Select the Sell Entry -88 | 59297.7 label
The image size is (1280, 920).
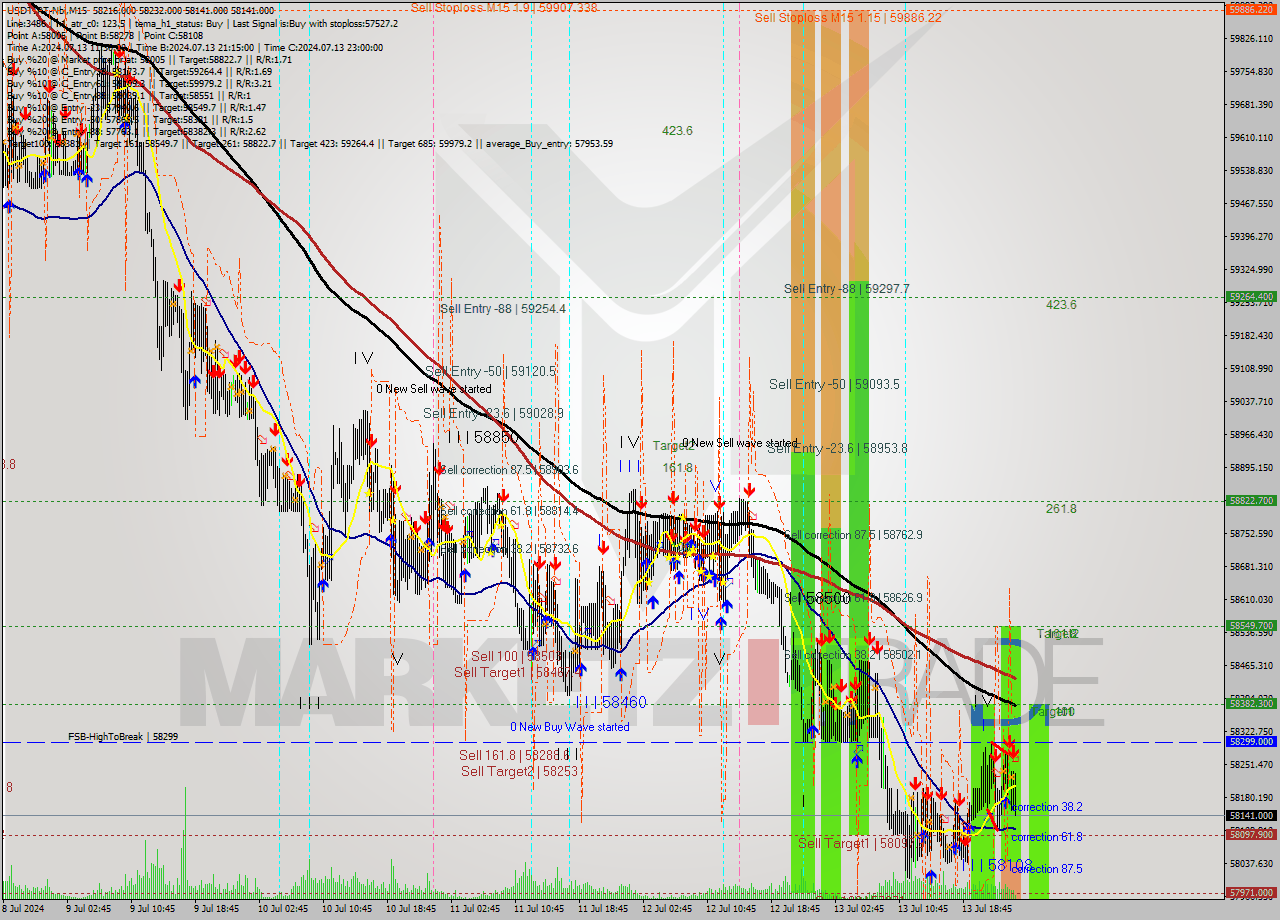coord(847,288)
